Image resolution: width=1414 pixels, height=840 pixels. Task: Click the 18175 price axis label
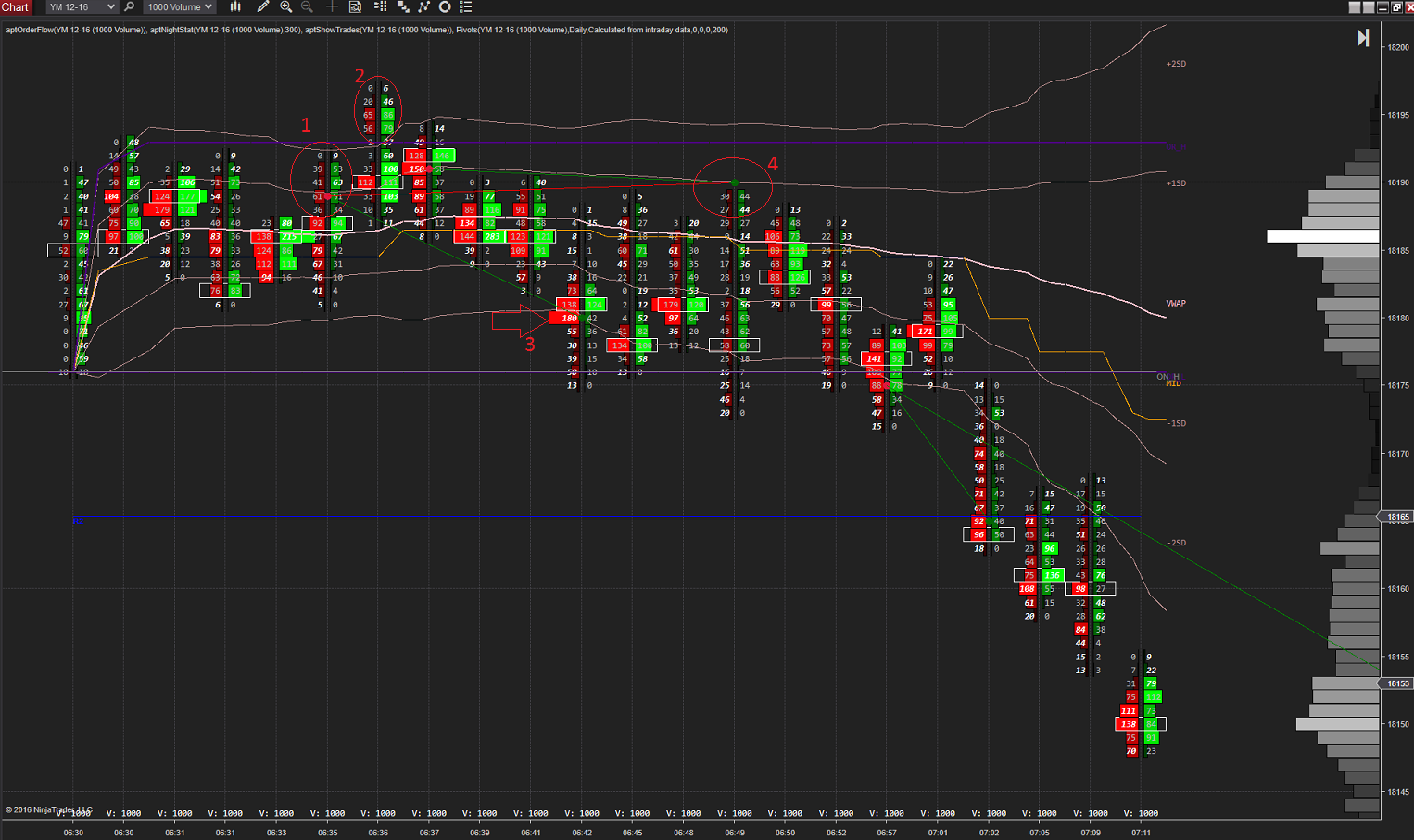[x=1398, y=385]
